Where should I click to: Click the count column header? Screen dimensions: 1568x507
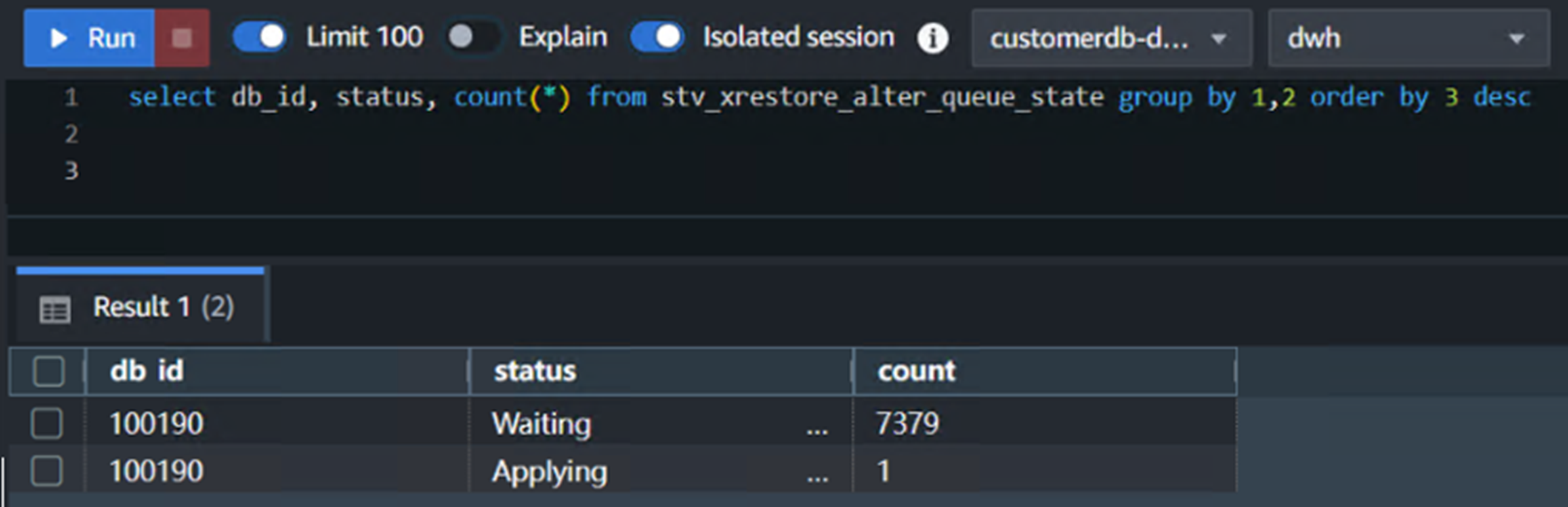[916, 371]
